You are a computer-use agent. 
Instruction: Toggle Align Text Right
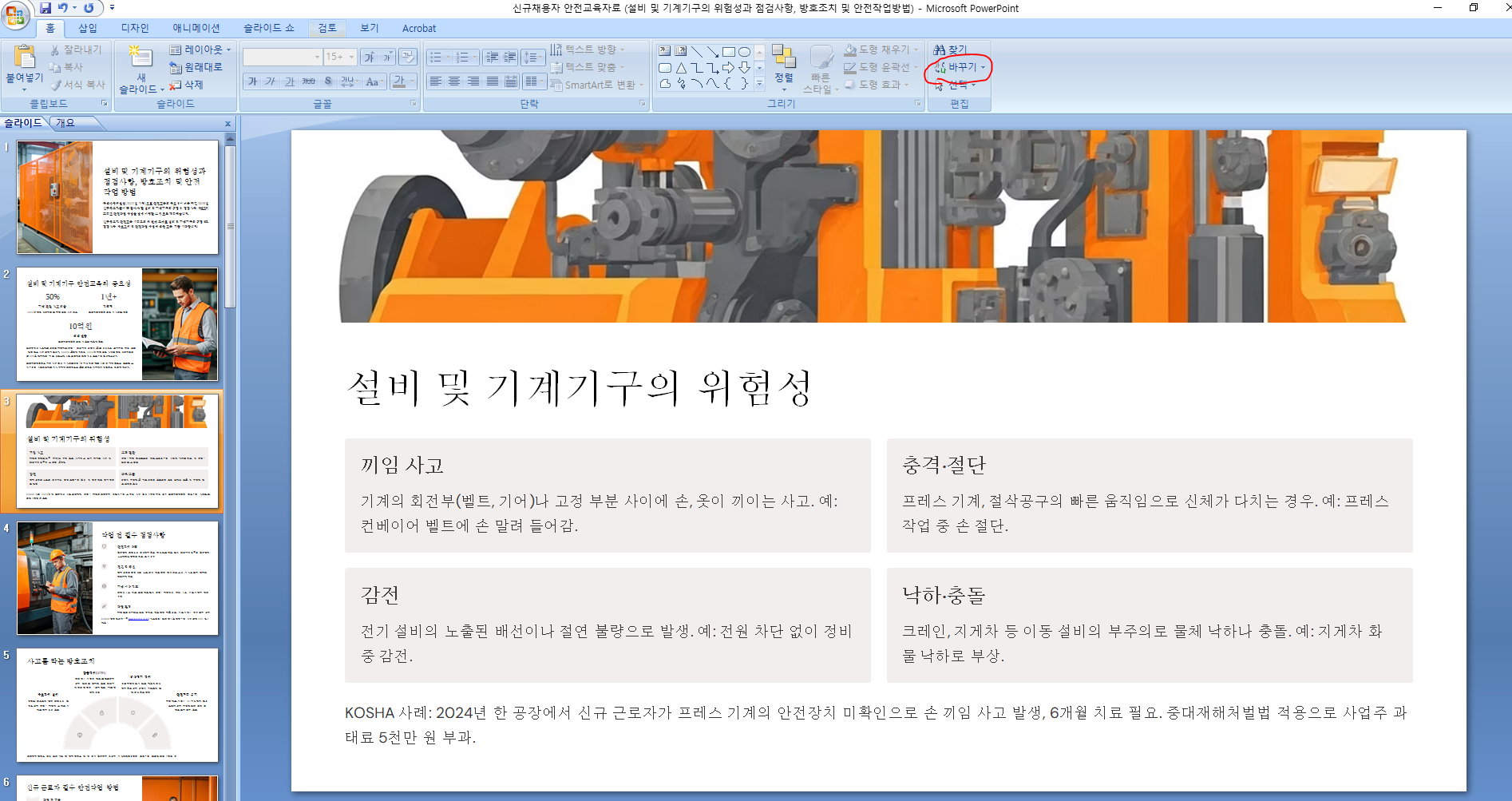(x=473, y=81)
